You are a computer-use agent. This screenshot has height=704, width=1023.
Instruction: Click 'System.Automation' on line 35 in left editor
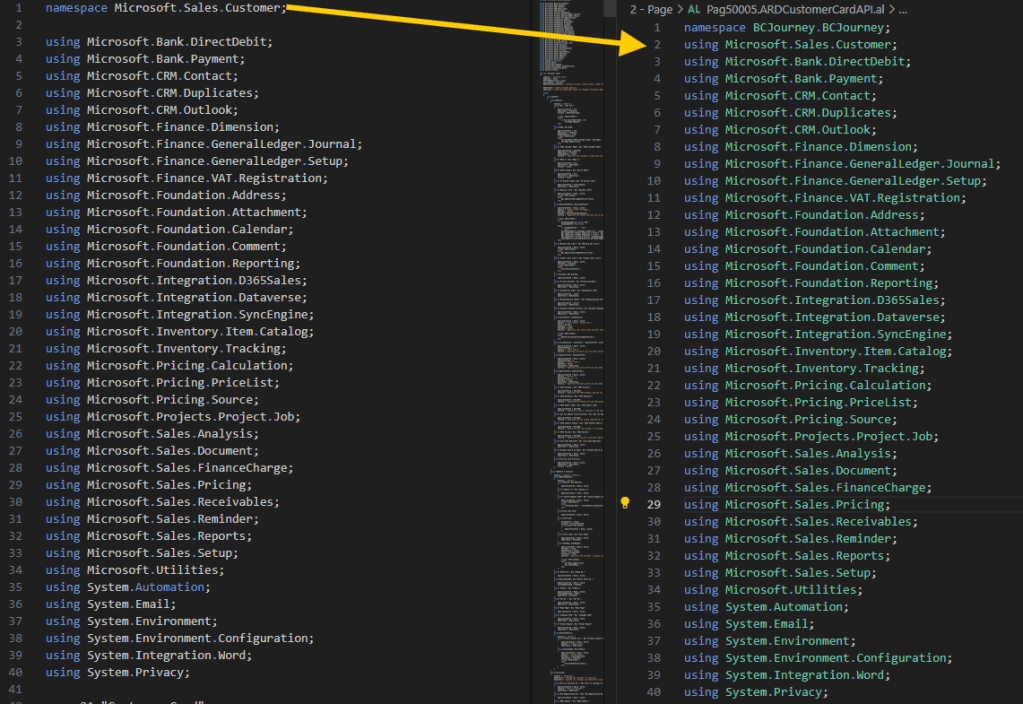click(148, 587)
